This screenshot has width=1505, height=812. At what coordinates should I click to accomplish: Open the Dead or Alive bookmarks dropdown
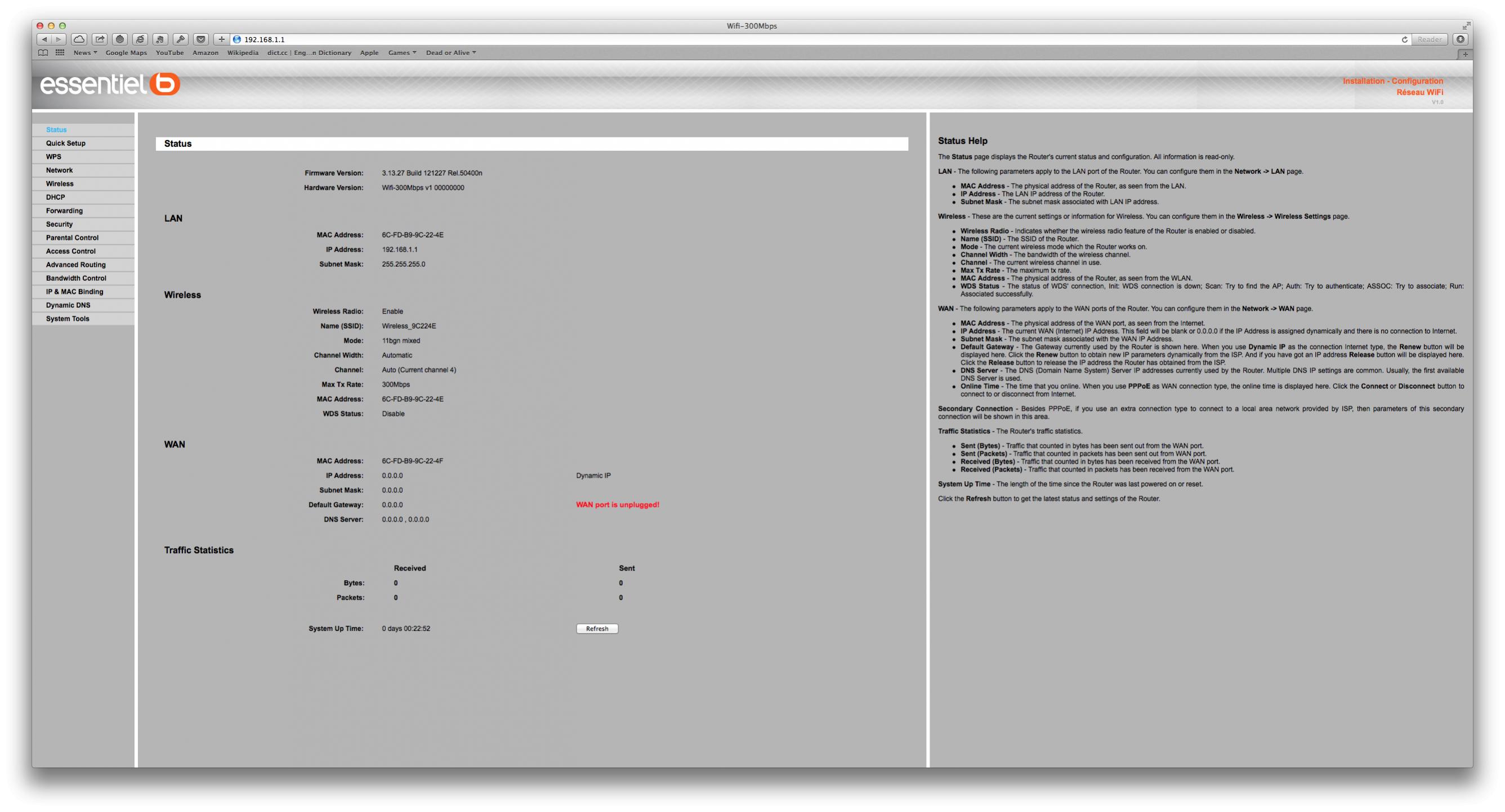(450, 52)
